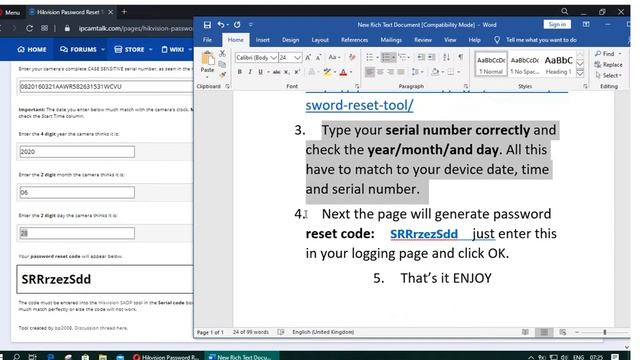640x360 pixels.
Task: Center align the text
Action: [380, 72]
